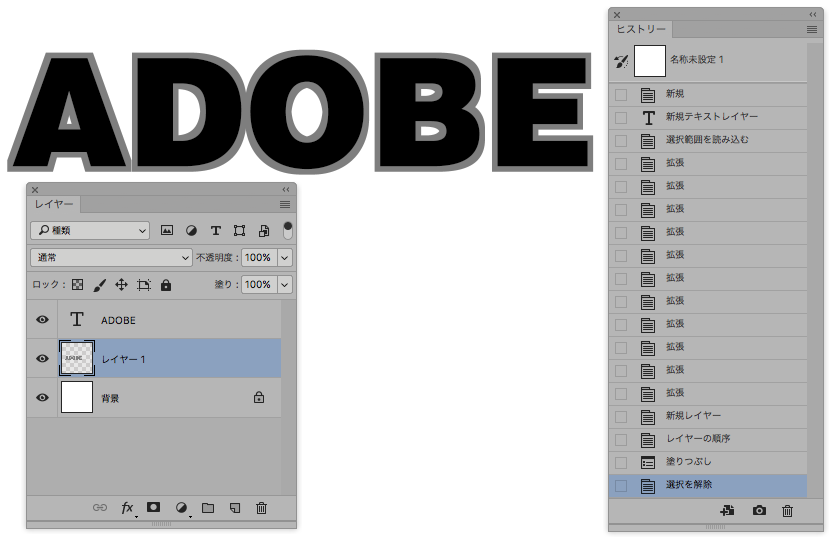Open the 塗り fill slider arrow
The width and height of the screenshot is (830, 538).
285,284
